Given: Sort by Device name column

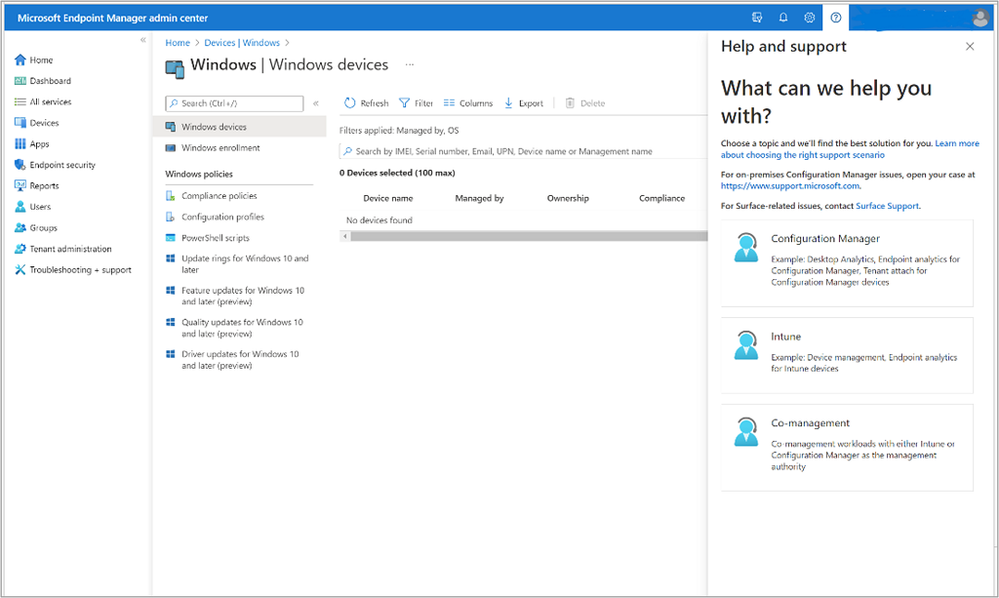Looking at the screenshot, I should coord(388,199).
